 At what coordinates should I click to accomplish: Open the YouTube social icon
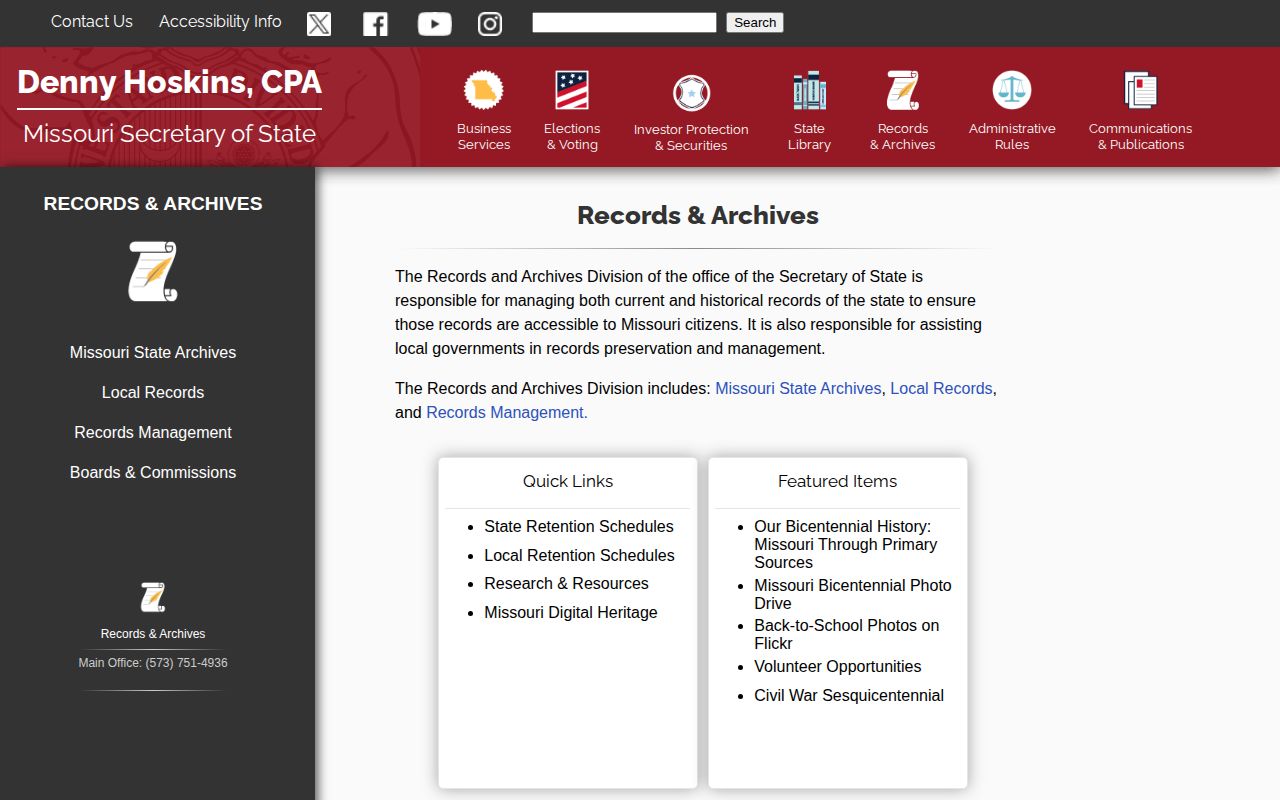click(434, 24)
